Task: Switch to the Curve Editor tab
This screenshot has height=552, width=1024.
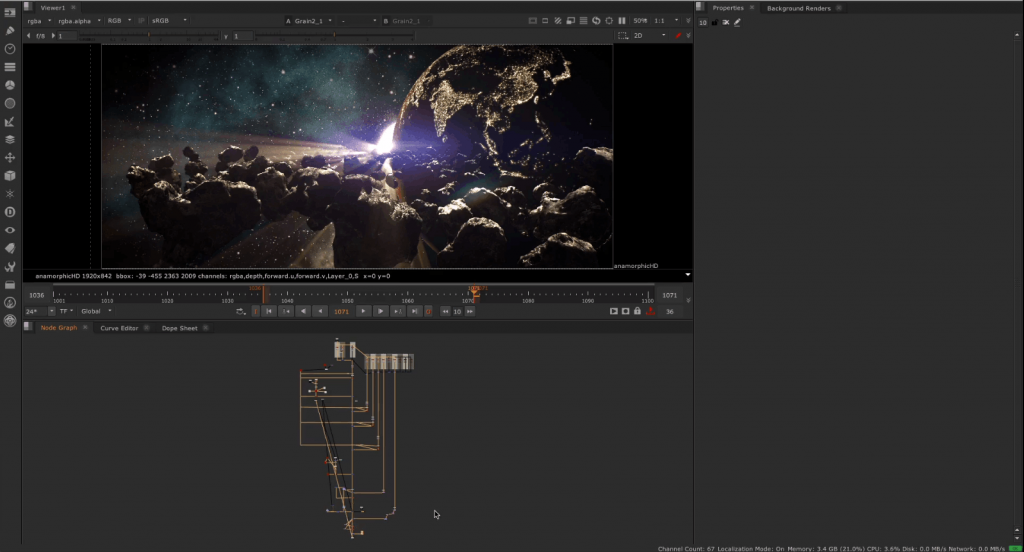Action: (119, 328)
